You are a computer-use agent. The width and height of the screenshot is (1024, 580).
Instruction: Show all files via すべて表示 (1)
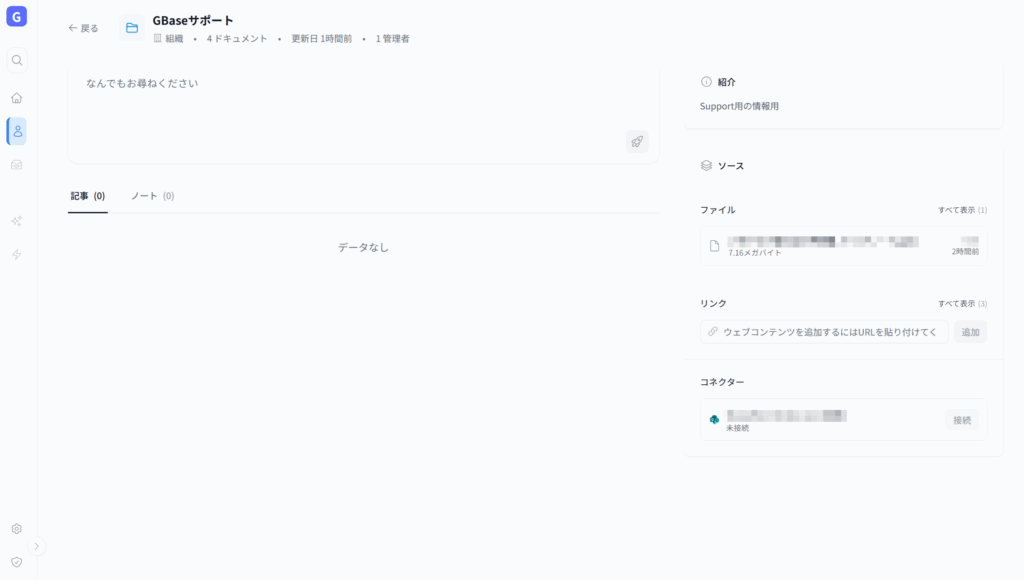tap(963, 210)
